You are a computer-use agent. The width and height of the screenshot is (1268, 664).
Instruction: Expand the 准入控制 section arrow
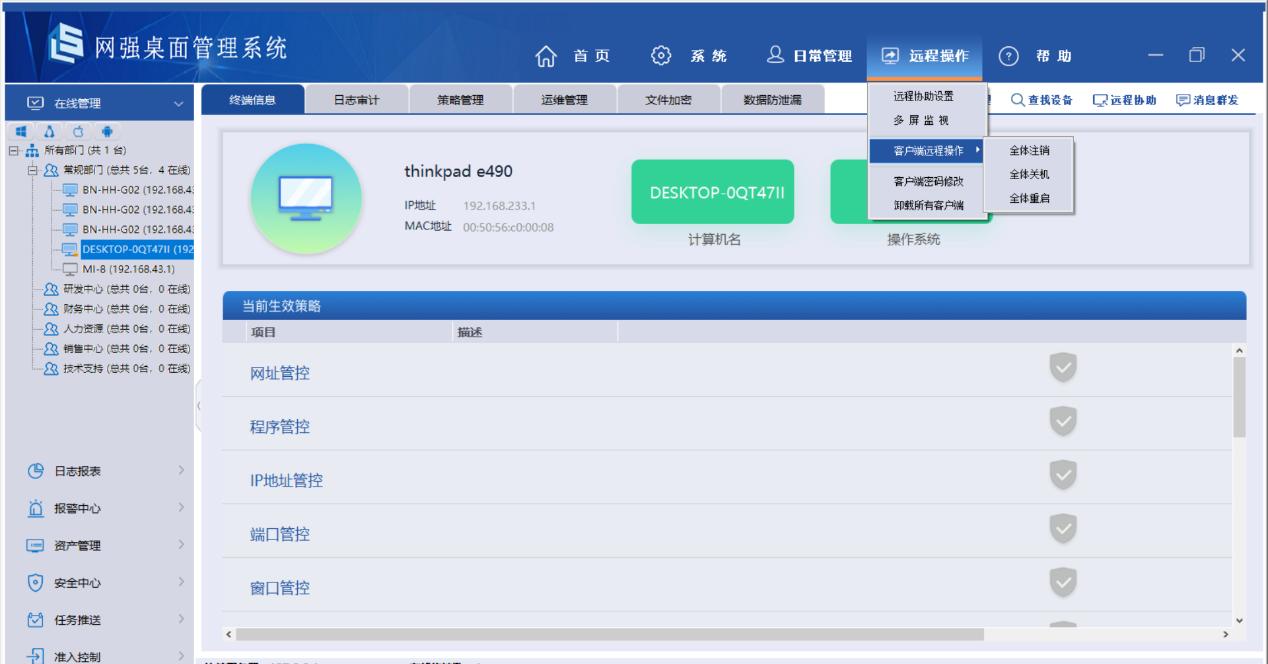pos(180,657)
